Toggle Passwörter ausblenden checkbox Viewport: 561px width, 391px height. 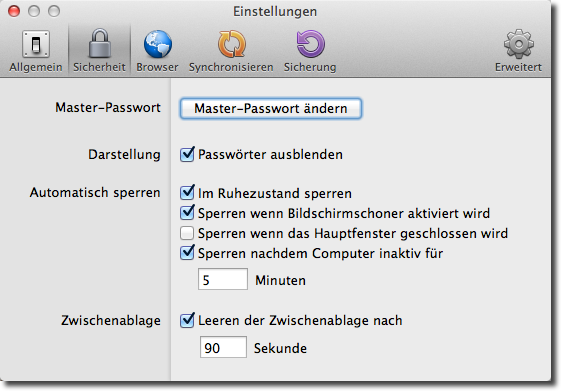click(187, 154)
